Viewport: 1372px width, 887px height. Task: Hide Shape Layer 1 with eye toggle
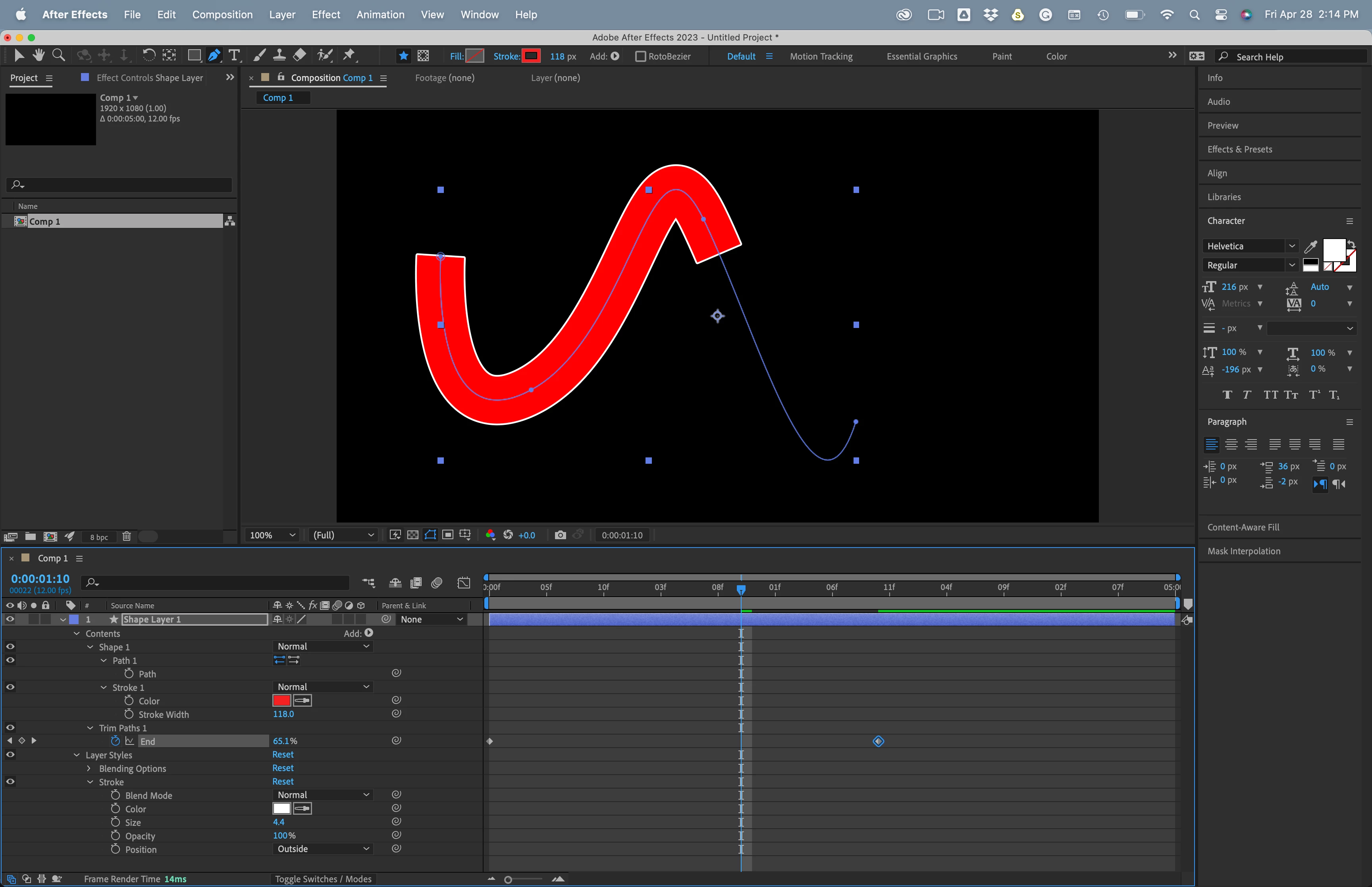pyautogui.click(x=10, y=619)
